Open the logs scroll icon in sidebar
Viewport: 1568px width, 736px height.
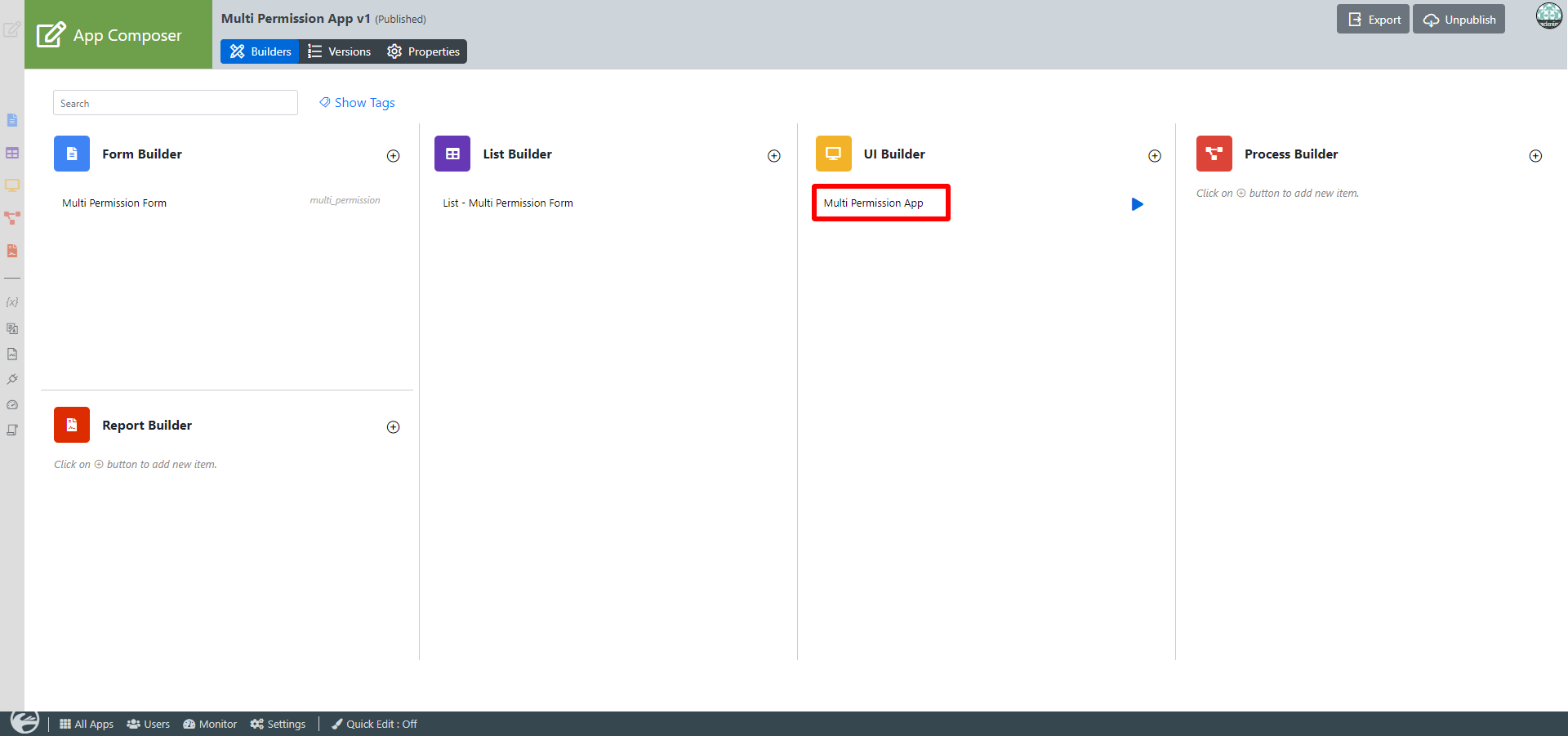pos(12,430)
